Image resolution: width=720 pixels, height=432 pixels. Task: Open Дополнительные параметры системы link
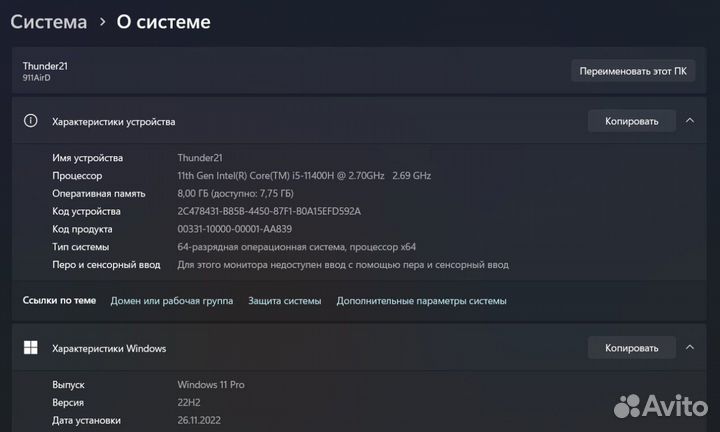(422, 301)
